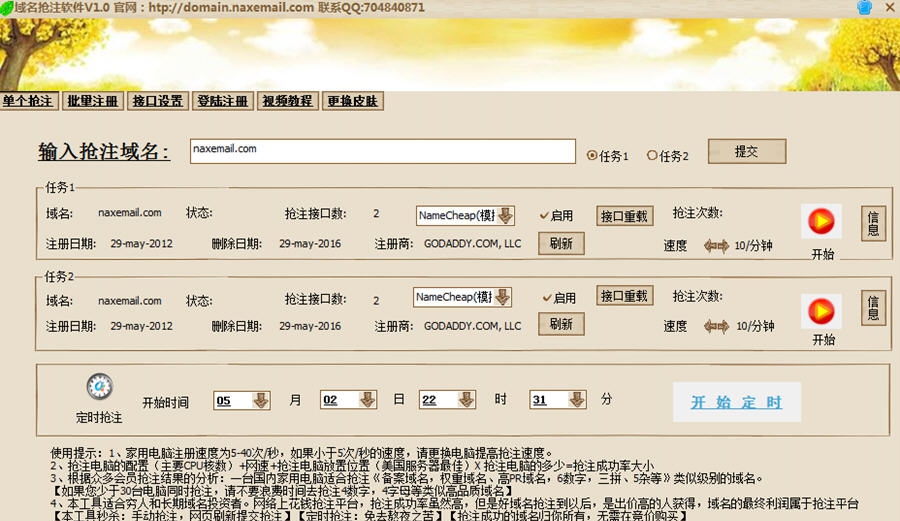The image size is (900, 521).
Task: Click 接口重载 button in Task 1
Action: [x=624, y=216]
